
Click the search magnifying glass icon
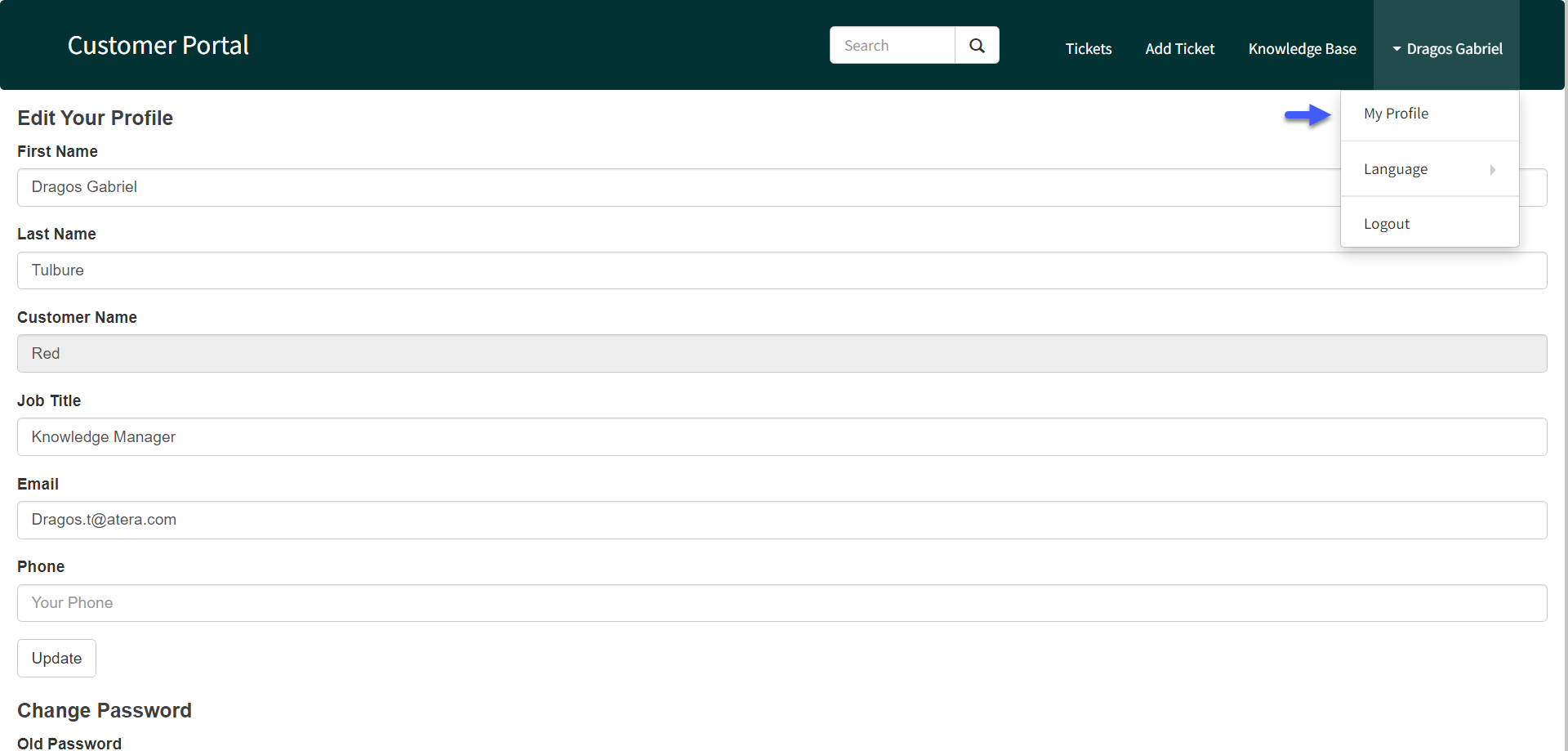tap(977, 45)
